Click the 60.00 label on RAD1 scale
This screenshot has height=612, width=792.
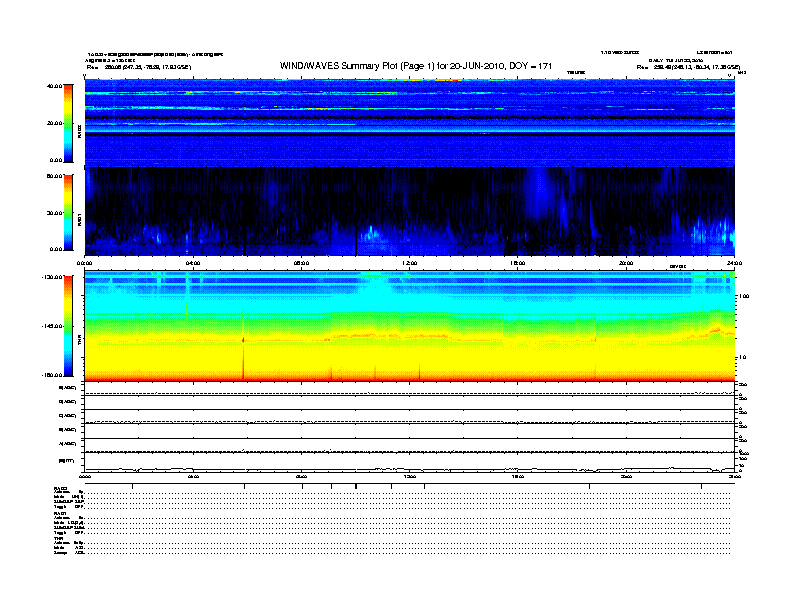tap(55, 176)
